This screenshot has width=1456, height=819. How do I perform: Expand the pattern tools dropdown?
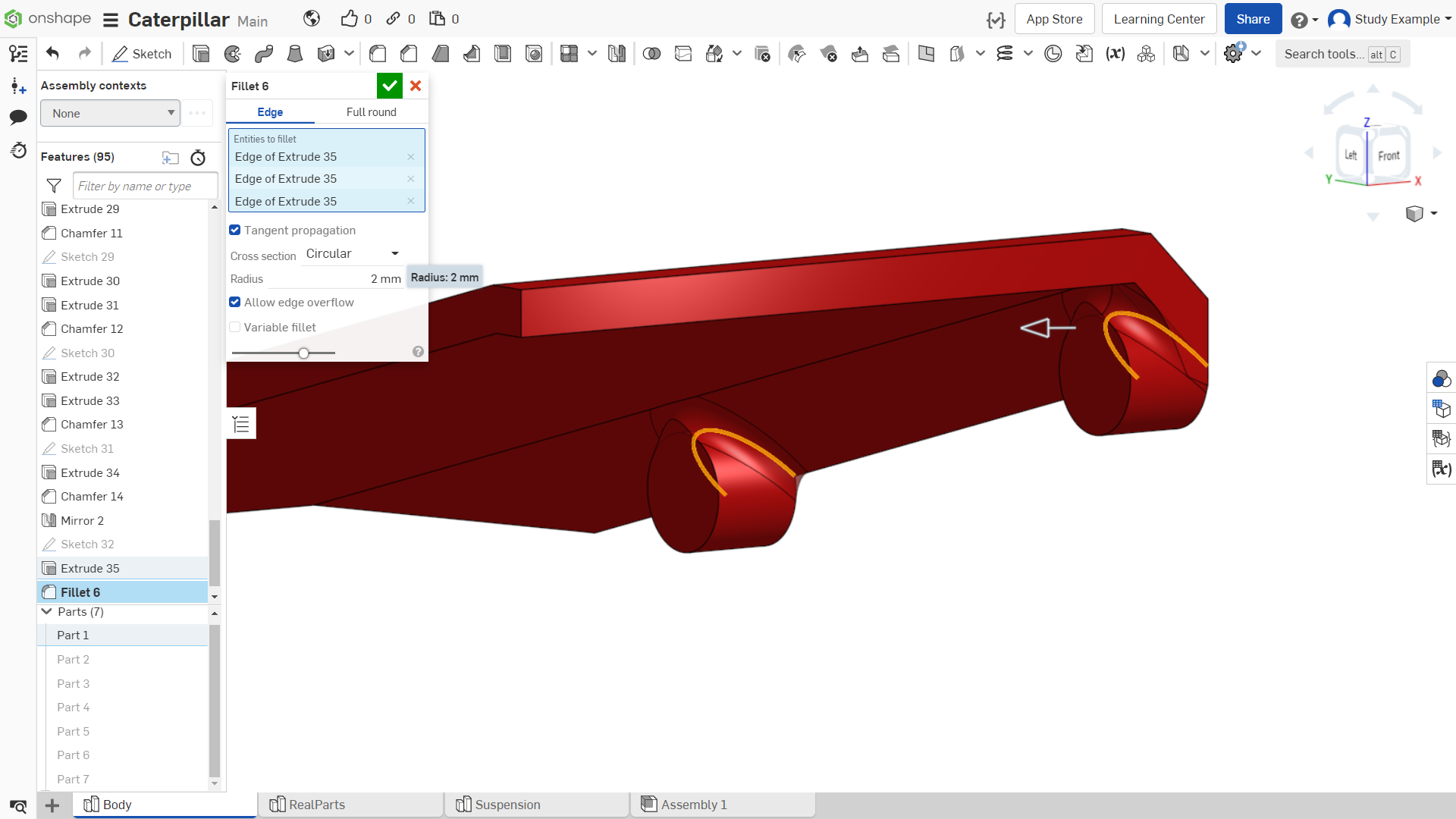tap(591, 54)
